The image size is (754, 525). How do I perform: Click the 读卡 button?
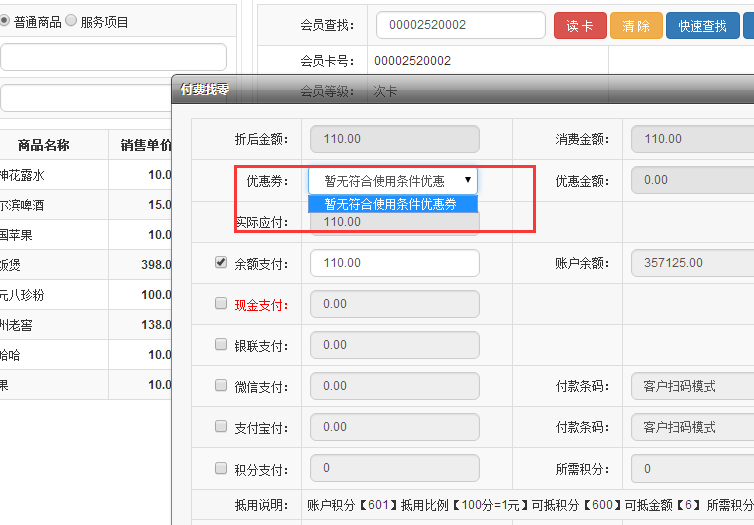[x=579, y=26]
